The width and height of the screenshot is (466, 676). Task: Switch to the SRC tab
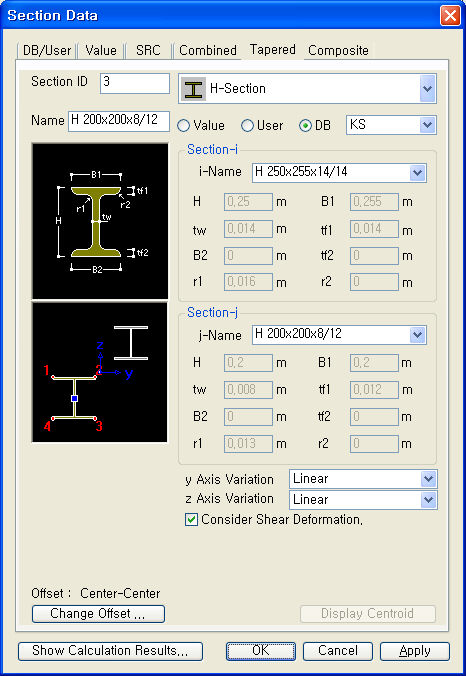(148, 51)
